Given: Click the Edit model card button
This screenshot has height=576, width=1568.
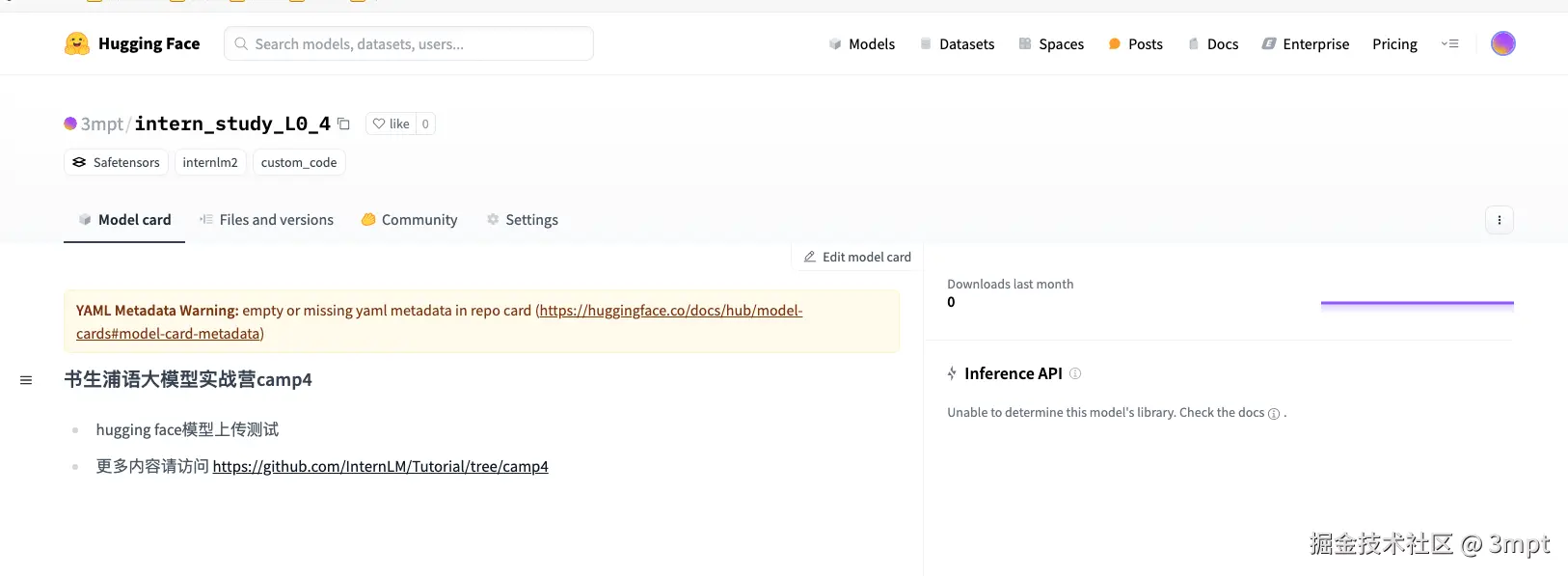Looking at the screenshot, I should coord(857,257).
